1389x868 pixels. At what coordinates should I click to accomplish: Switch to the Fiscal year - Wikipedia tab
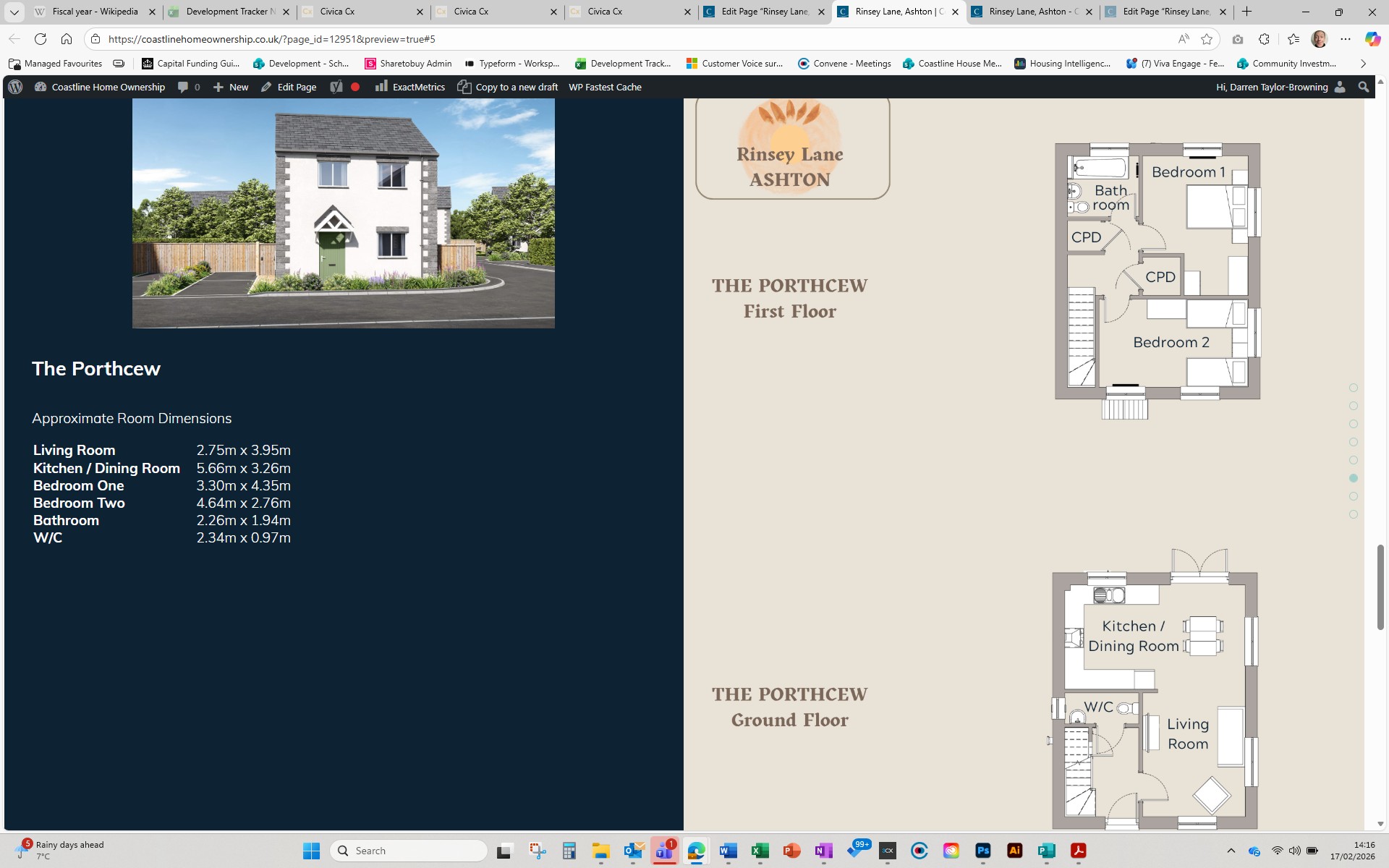point(94,12)
